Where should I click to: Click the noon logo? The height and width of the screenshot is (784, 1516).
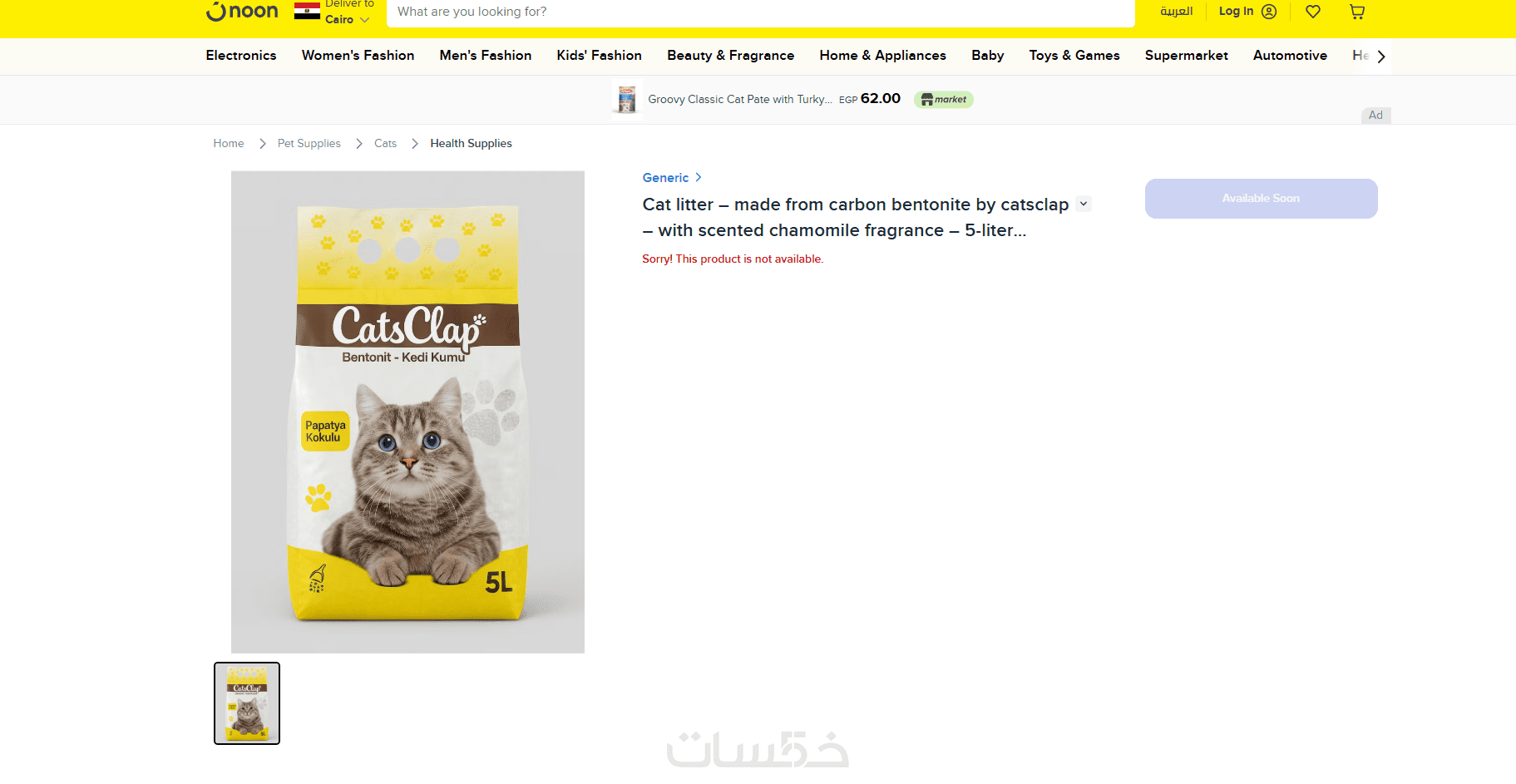tap(242, 12)
